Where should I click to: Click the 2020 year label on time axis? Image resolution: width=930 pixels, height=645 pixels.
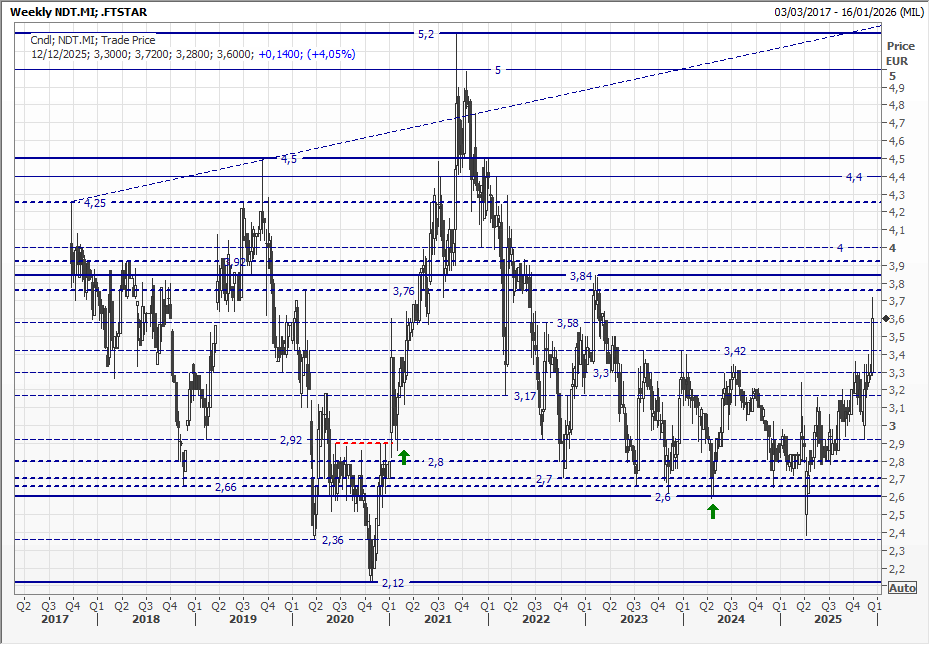click(x=339, y=620)
